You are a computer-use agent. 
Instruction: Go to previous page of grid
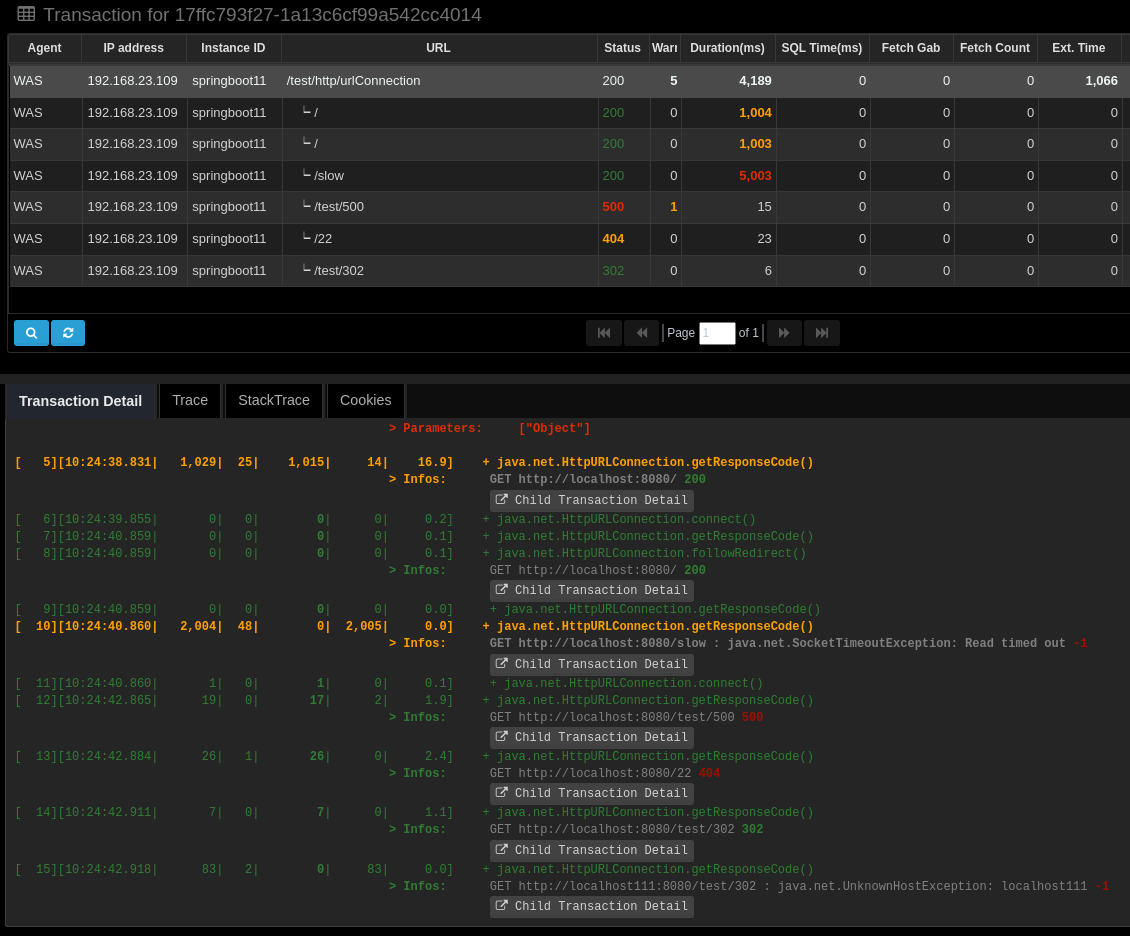click(641, 333)
